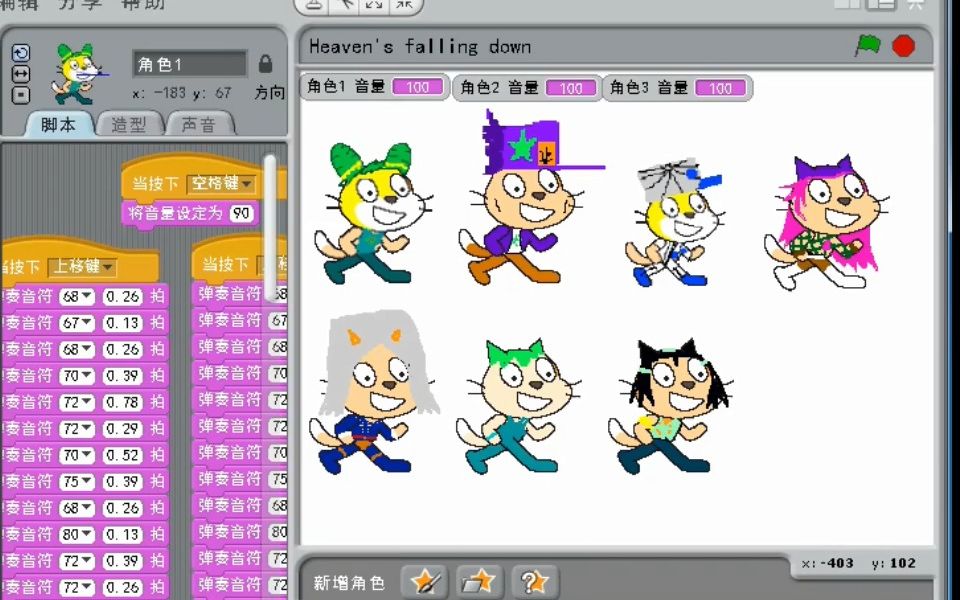
Task: Select the left-right flip only style button
Action: coord(20,74)
